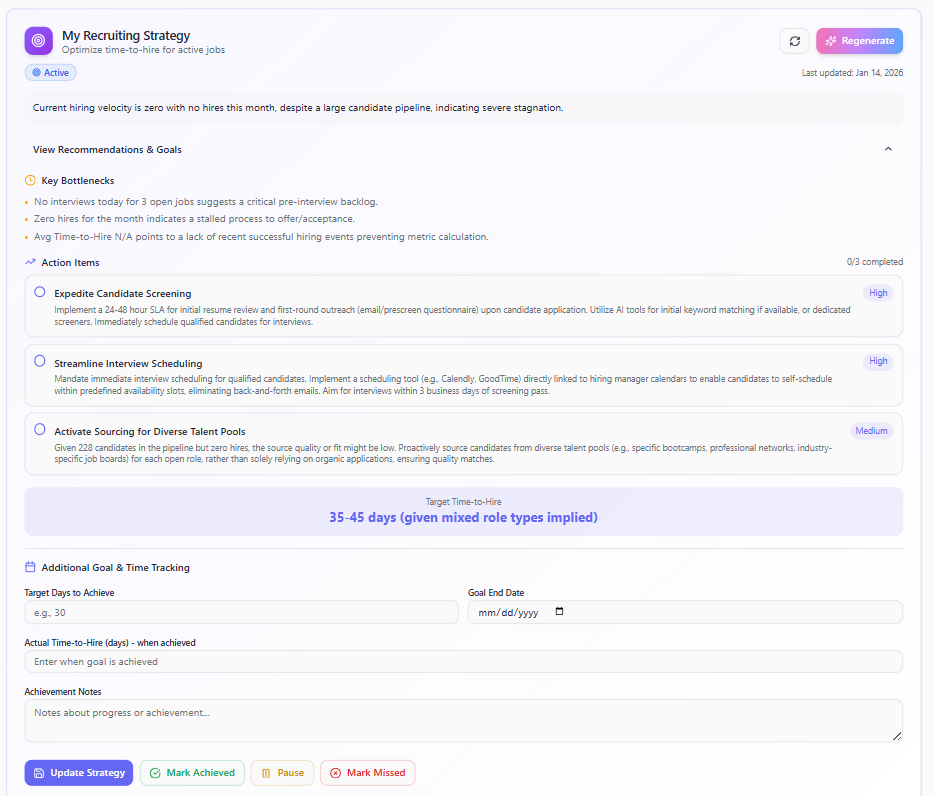Click View Recommendations & Goals header
Viewport: 934px width, 796px height.
(x=107, y=150)
